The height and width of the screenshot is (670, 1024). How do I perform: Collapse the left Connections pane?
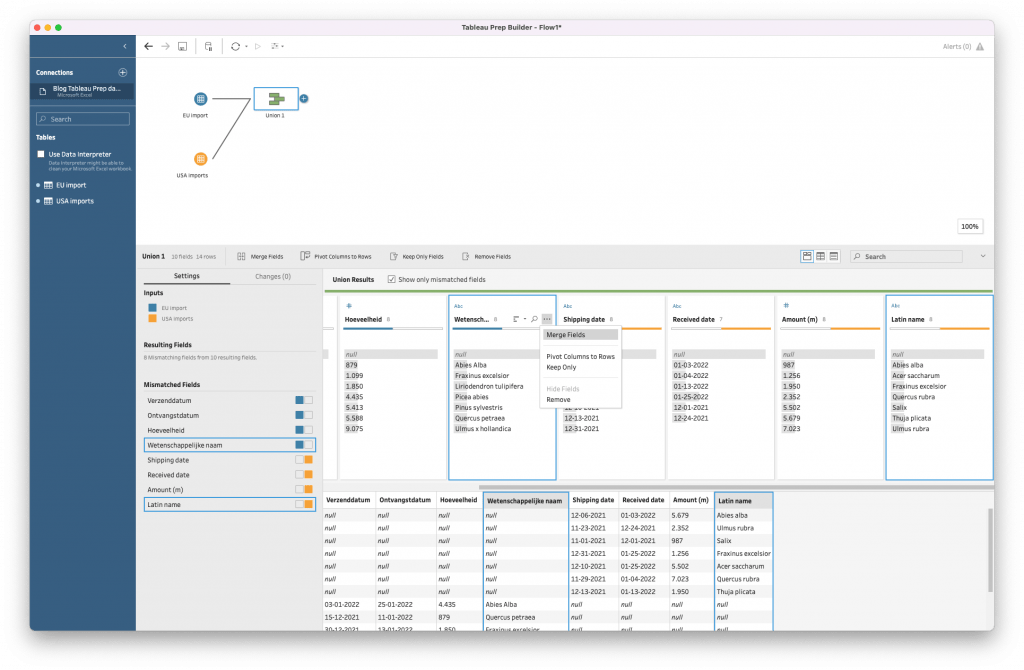click(124, 46)
